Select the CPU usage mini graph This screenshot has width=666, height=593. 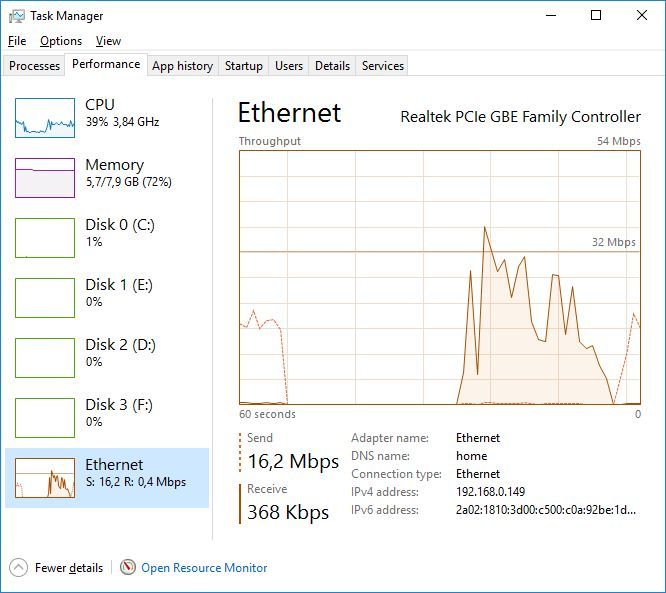(x=45, y=118)
